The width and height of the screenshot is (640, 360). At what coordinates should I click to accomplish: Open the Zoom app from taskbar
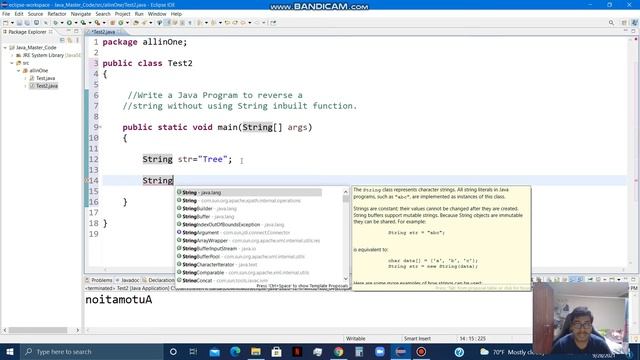click(380, 351)
